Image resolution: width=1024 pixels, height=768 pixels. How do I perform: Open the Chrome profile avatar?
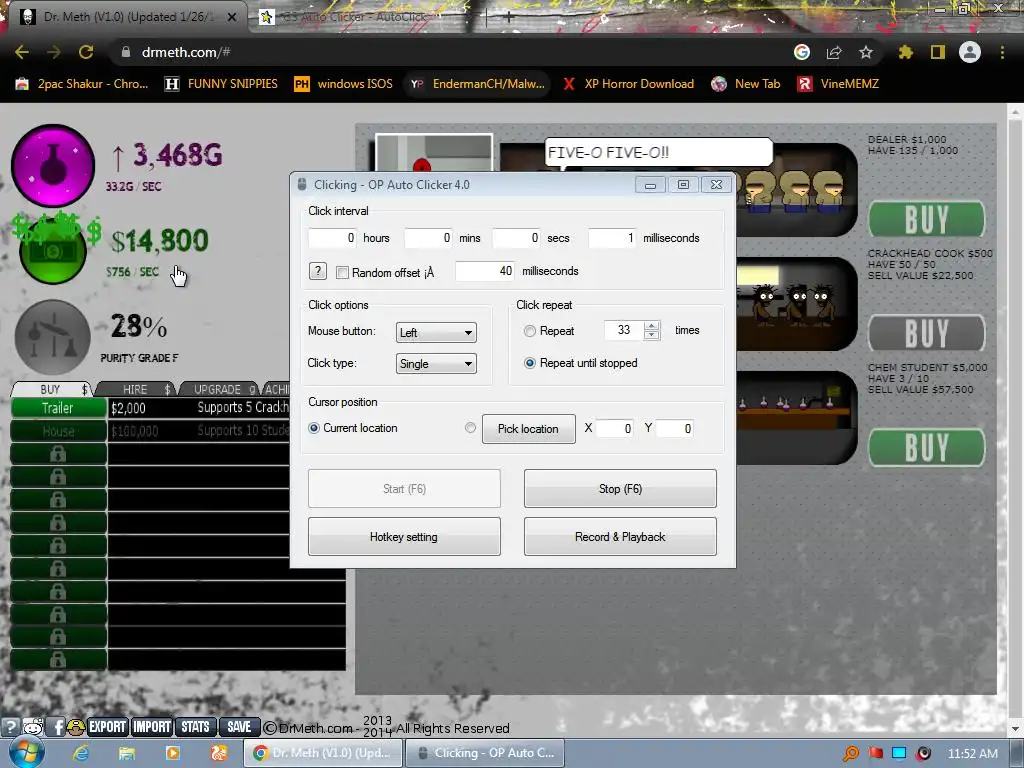click(x=970, y=52)
